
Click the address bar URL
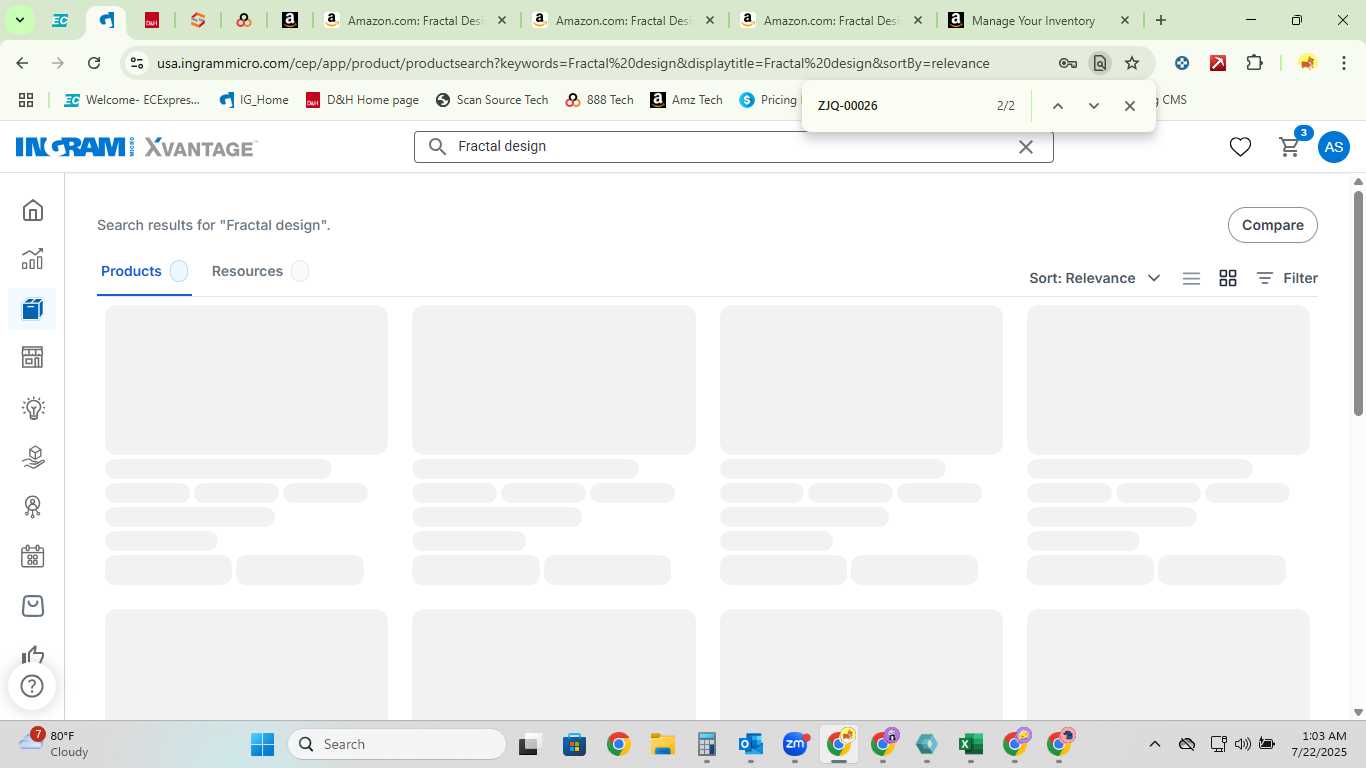pyautogui.click(x=573, y=63)
